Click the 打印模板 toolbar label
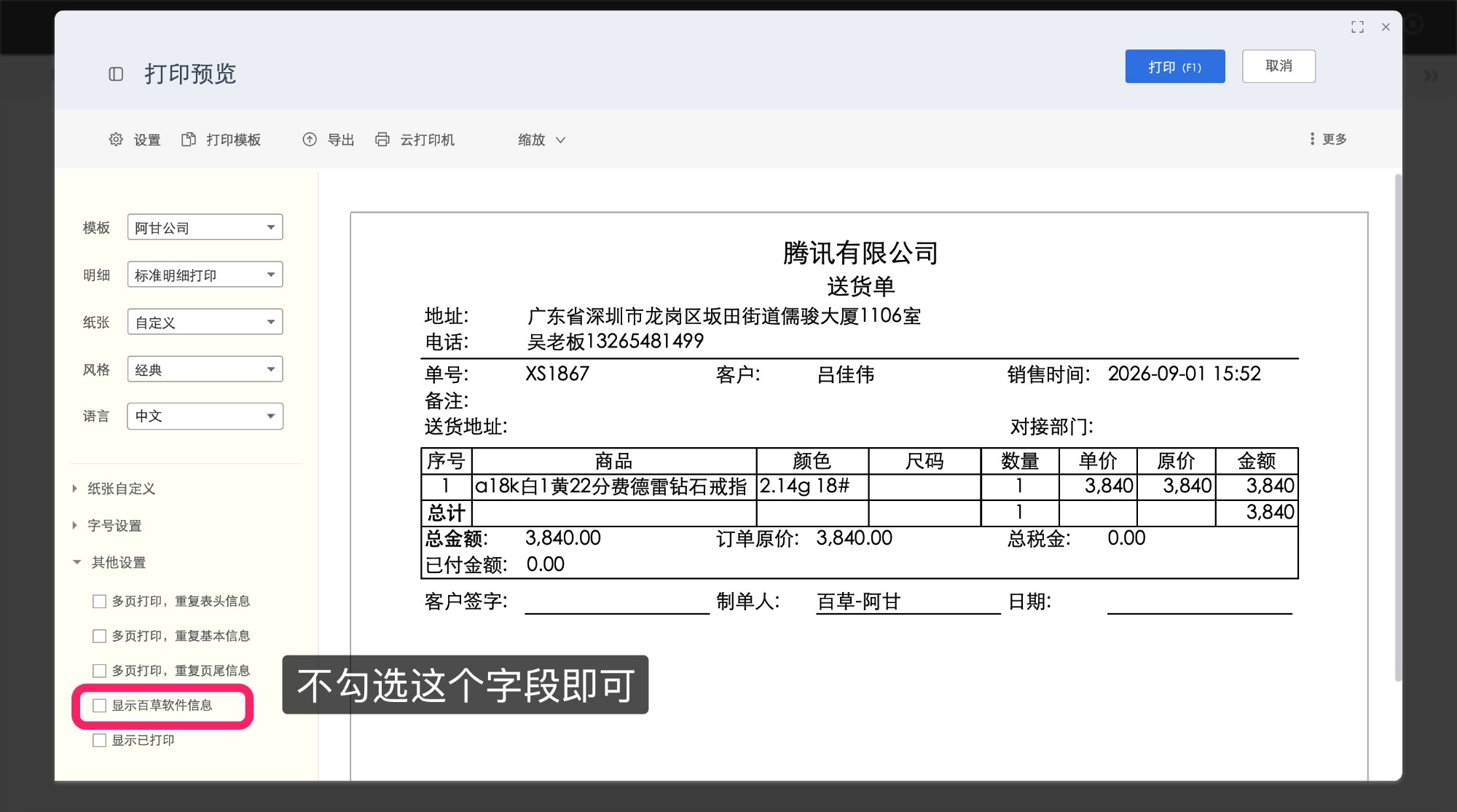The height and width of the screenshot is (812, 1457). (x=233, y=140)
